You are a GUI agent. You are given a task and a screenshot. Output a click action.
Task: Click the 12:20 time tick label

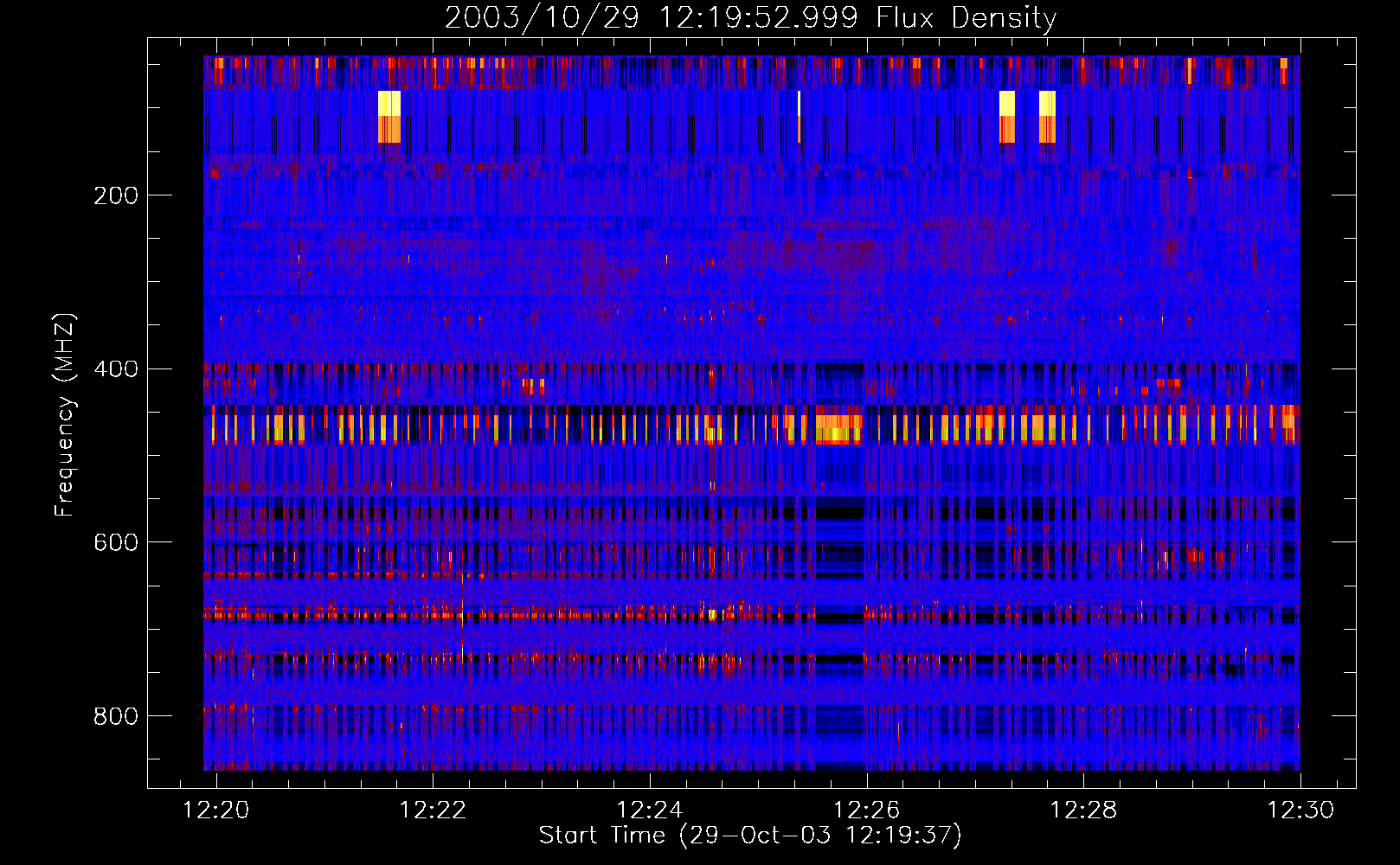[216, 810]
